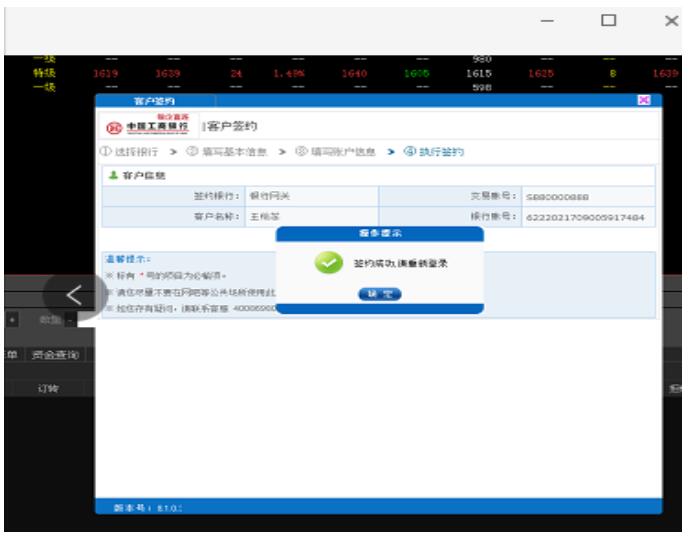Click the popup message text 签约成功
Screen dimensions: 689x537
[x=400, y=263]
